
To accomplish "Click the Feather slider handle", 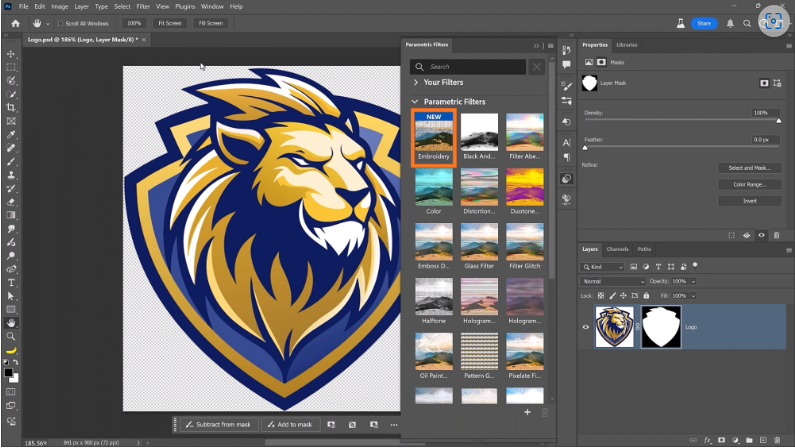I will pos(585,148).
